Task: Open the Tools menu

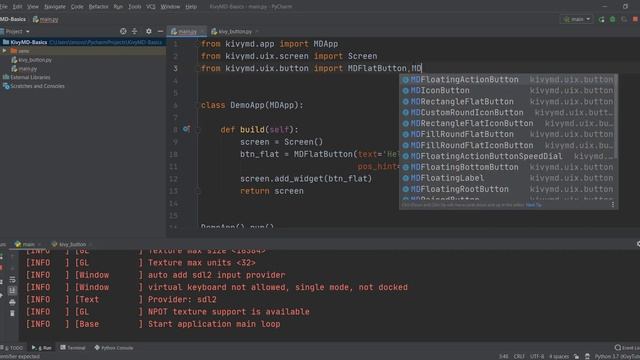Action: [135, 7]
